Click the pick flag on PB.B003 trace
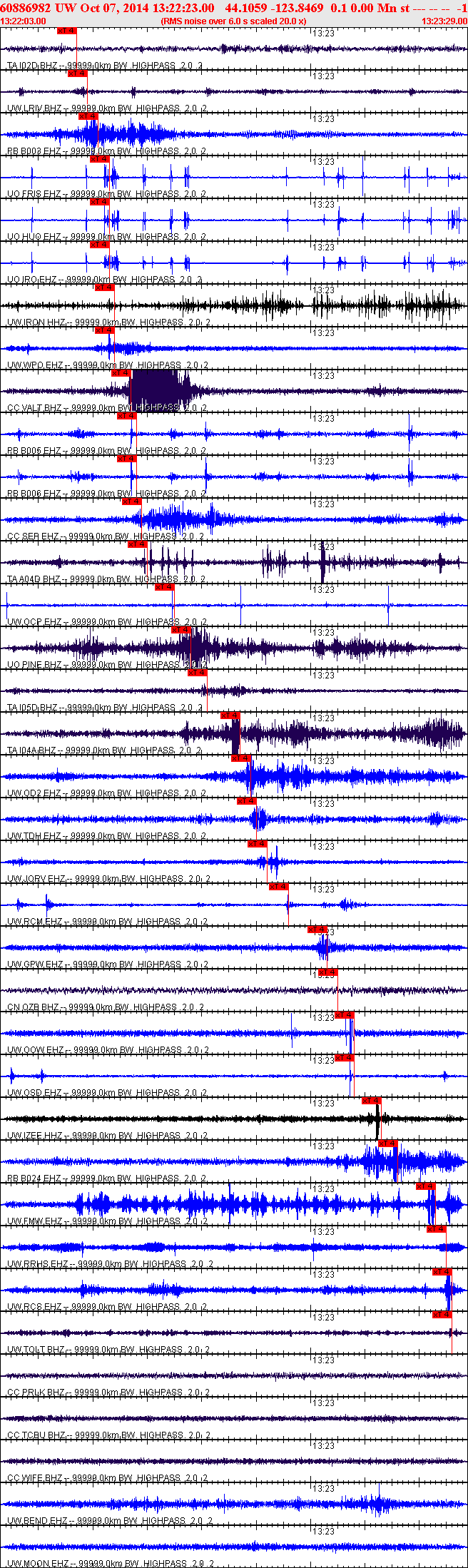468x1568 pixels. tap(88, 116)
